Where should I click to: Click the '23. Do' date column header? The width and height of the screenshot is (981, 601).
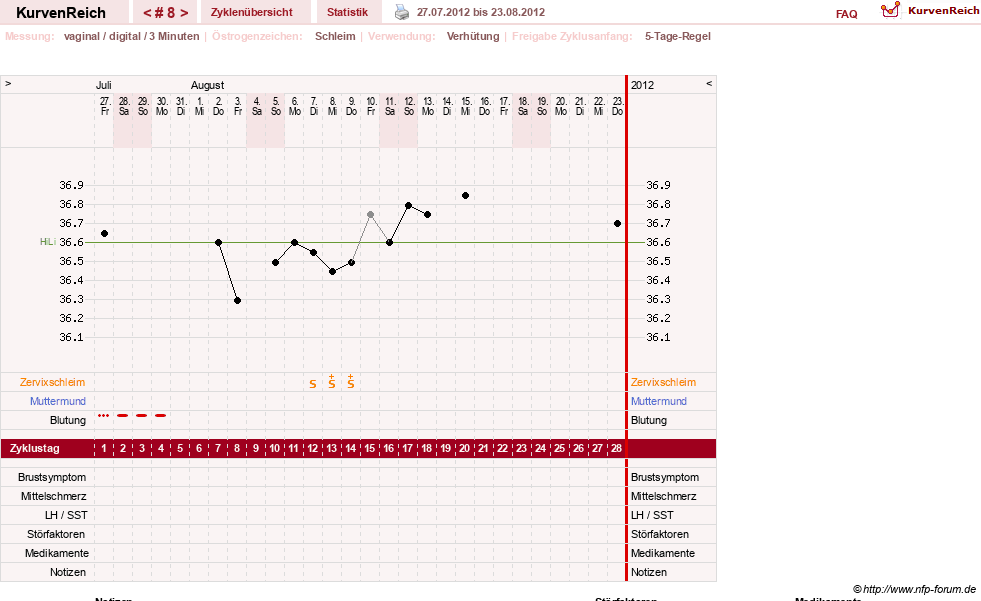618,106
